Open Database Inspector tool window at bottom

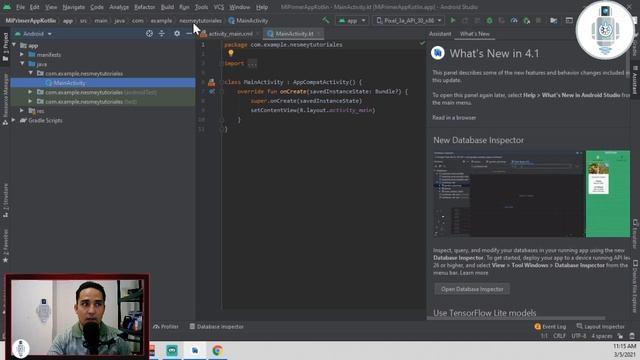[x=216, y=327]
